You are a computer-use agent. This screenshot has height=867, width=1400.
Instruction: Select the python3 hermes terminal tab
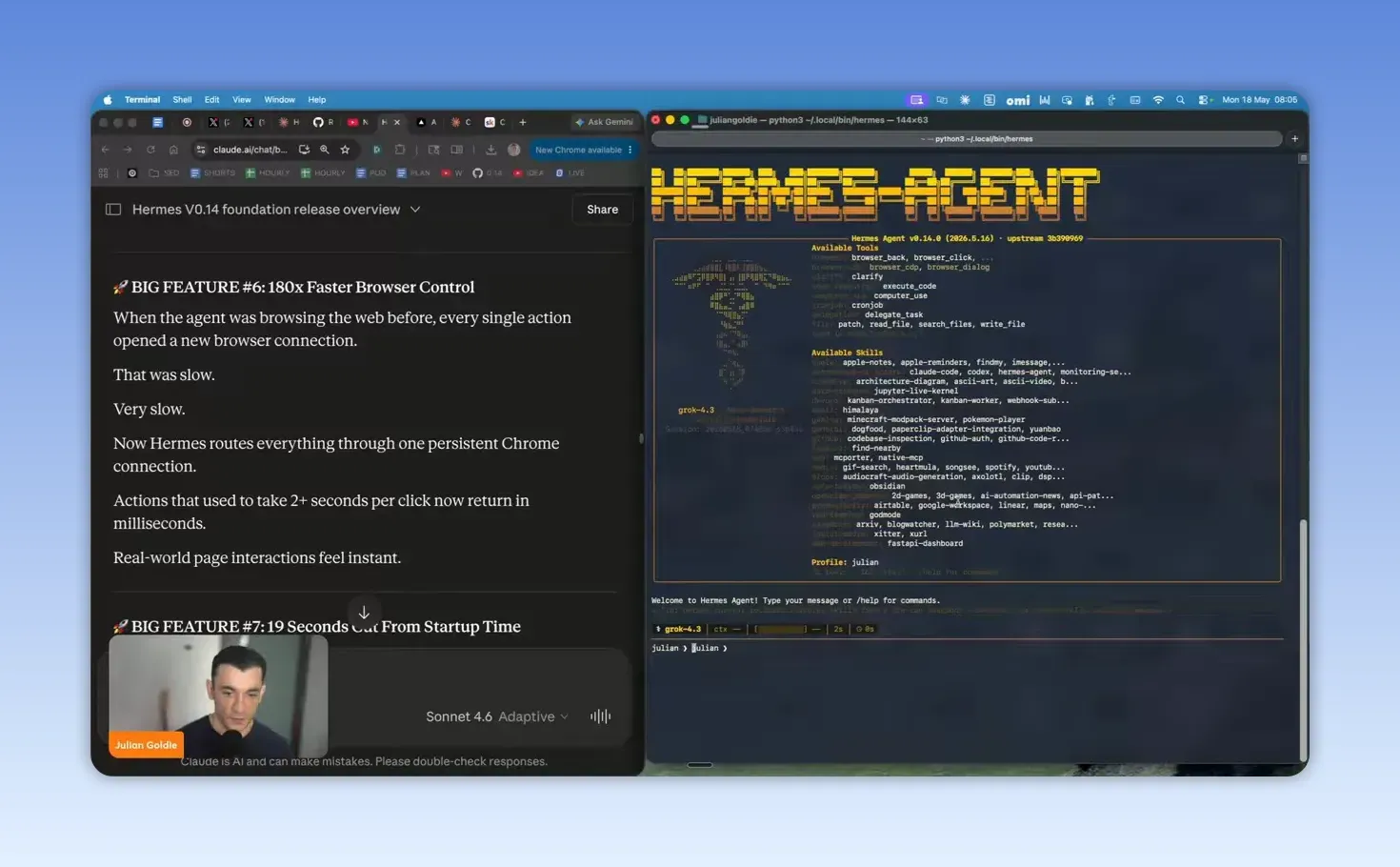point(967,139)
